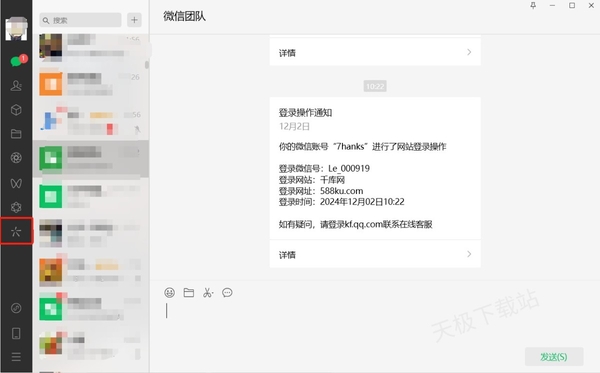Image resolution: width=600 pixels, height=373 pixels.
Task: Click the 10:22 timestamp label
Action: point(375,86)
